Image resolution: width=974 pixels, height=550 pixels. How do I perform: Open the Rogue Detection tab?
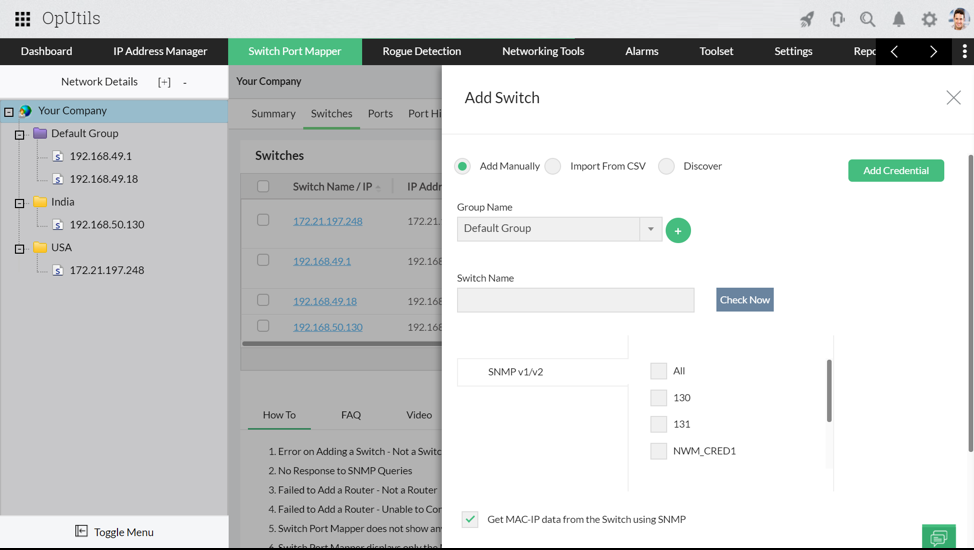pyautogui.click(x=422, y=52)
